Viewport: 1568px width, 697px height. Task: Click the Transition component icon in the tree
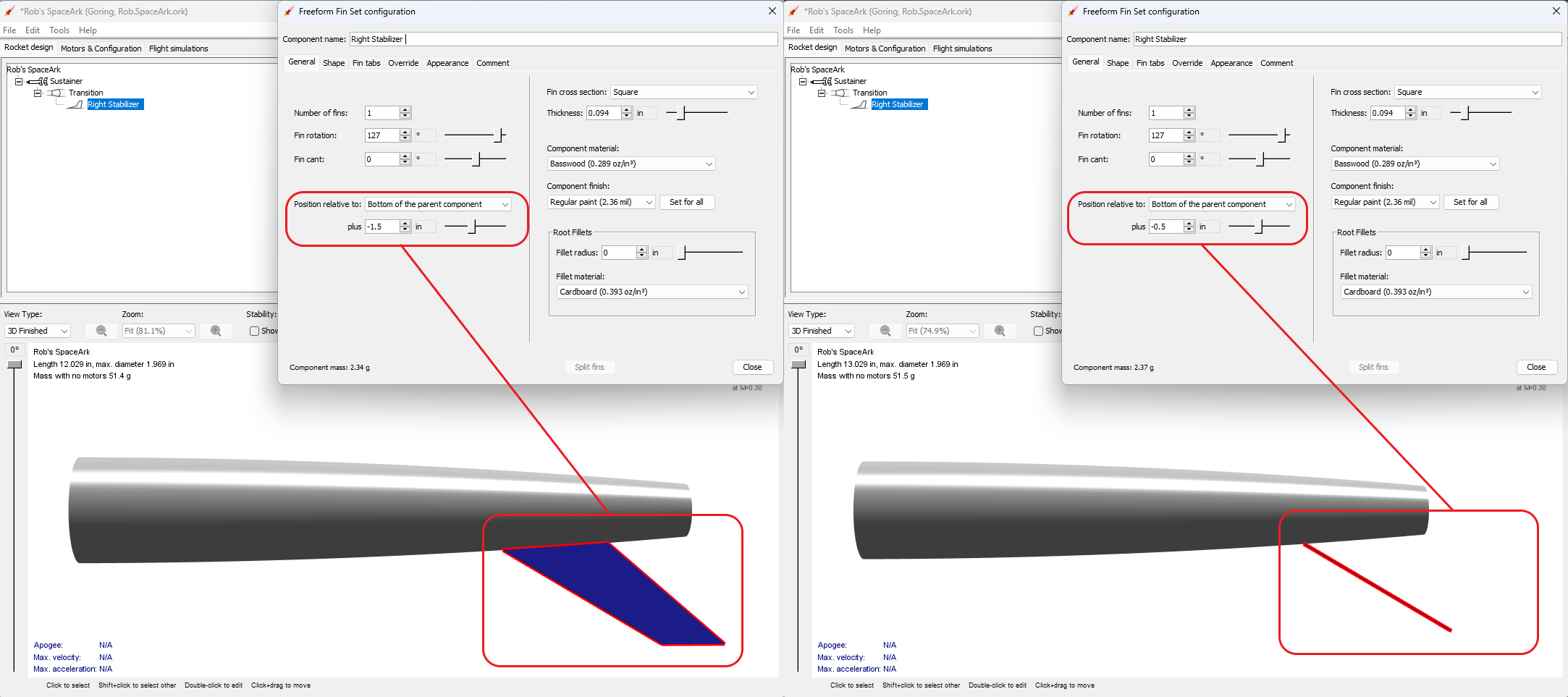tap(55, 92)
